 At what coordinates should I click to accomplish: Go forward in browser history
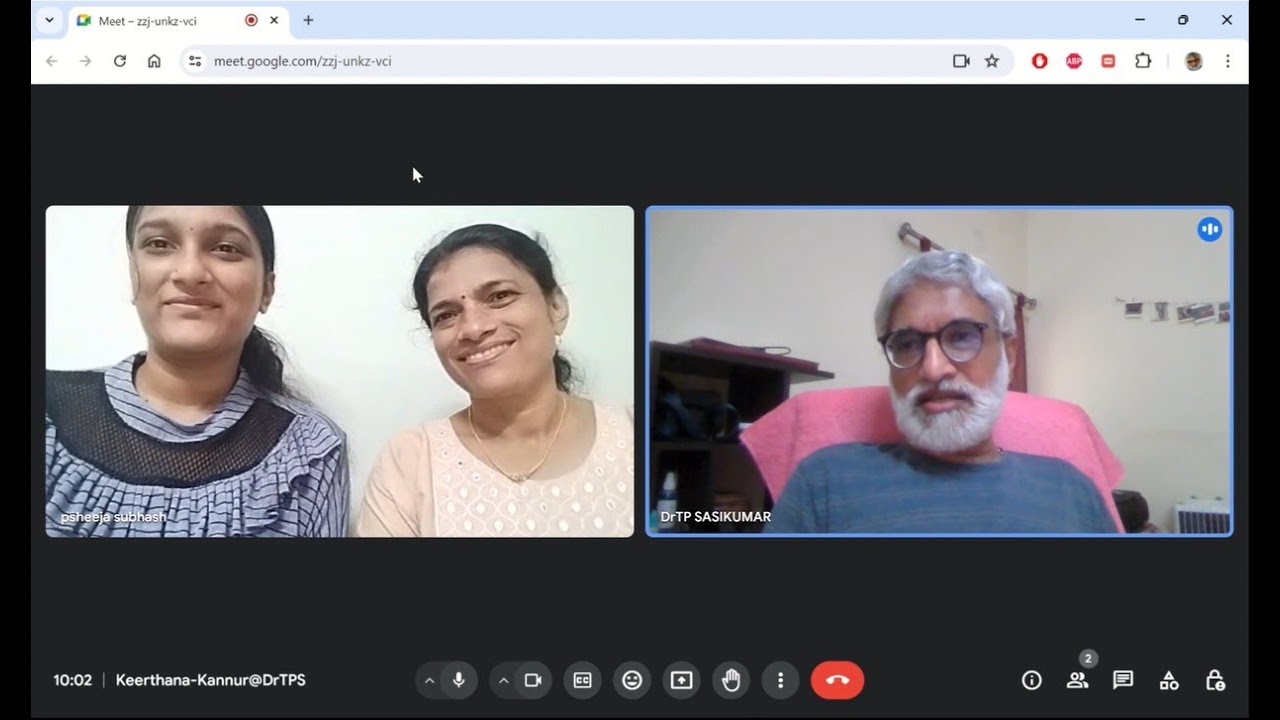click(x=86, y=61)
